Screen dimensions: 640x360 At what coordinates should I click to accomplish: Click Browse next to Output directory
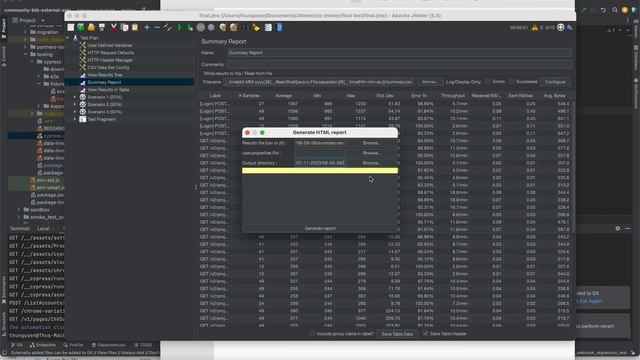tap(371, 163)
